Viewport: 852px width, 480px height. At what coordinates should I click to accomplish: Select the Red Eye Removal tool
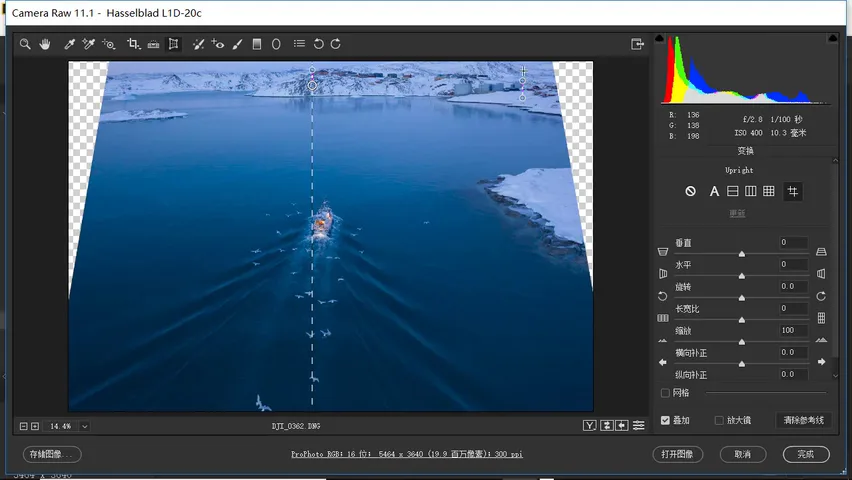(218, 44)
